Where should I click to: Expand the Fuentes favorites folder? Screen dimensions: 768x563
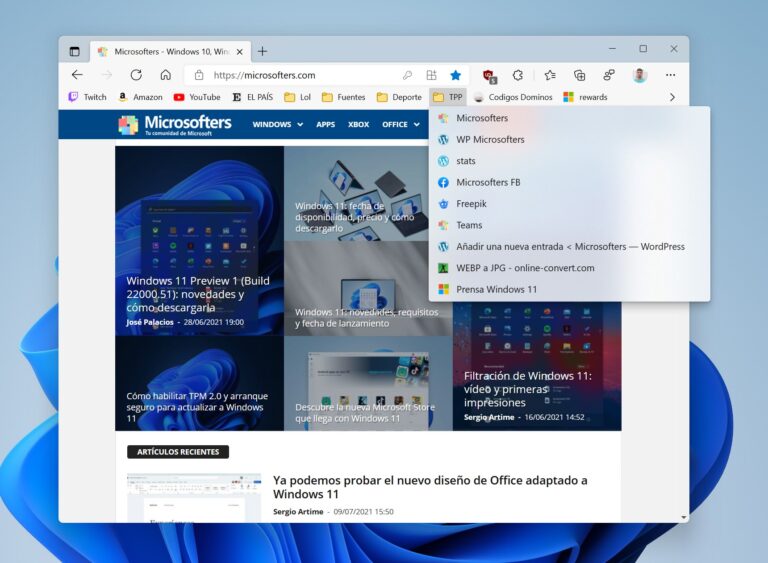tap(344, 97)
